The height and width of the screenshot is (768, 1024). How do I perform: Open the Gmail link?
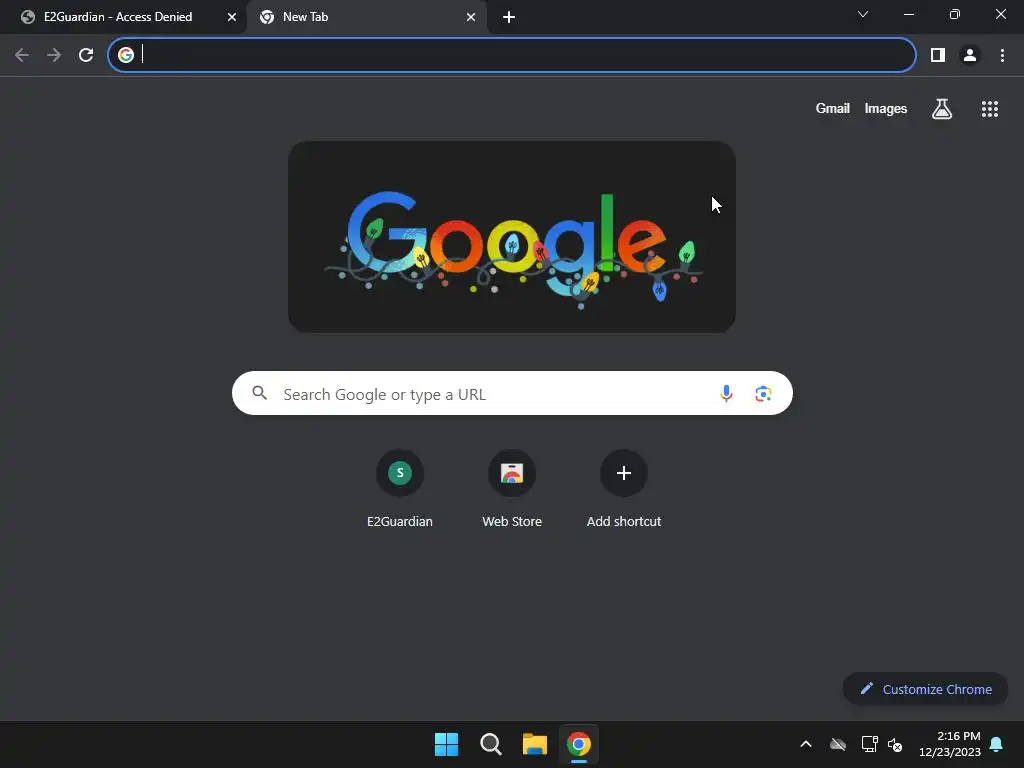tap(833, 108)
